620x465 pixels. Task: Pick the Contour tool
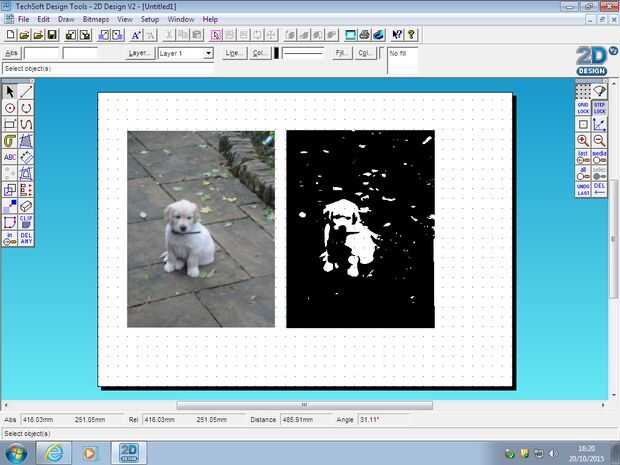(10, 140)
